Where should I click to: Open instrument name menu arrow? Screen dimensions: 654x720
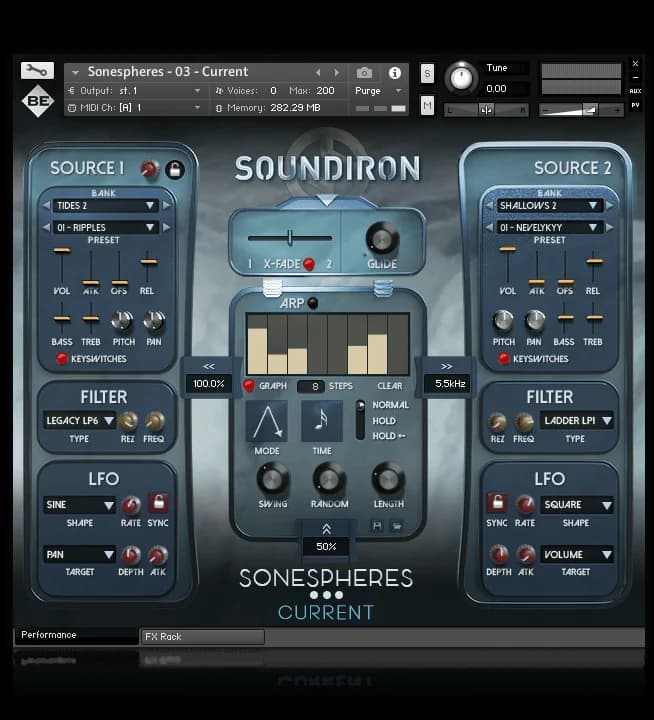75,73
